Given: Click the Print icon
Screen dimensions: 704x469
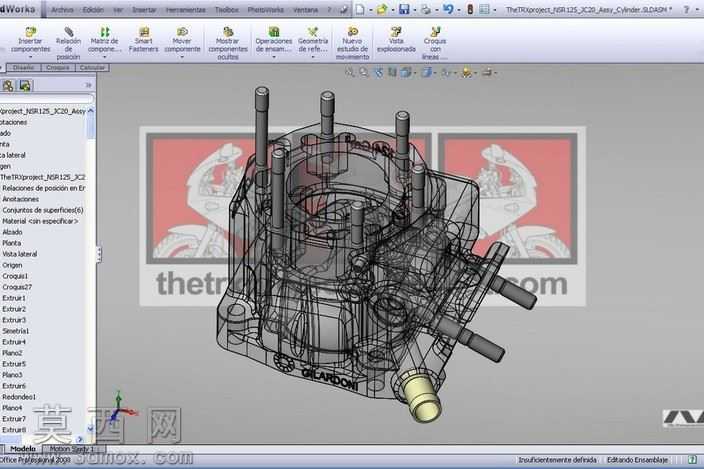Looking at the screenshot, I should point(426,9).
